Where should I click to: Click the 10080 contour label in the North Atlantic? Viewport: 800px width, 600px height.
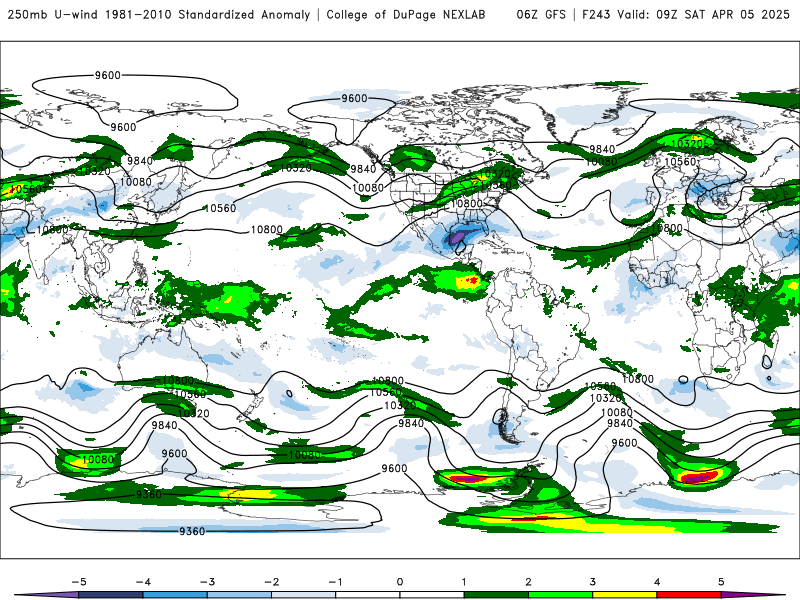pos(602,162)
